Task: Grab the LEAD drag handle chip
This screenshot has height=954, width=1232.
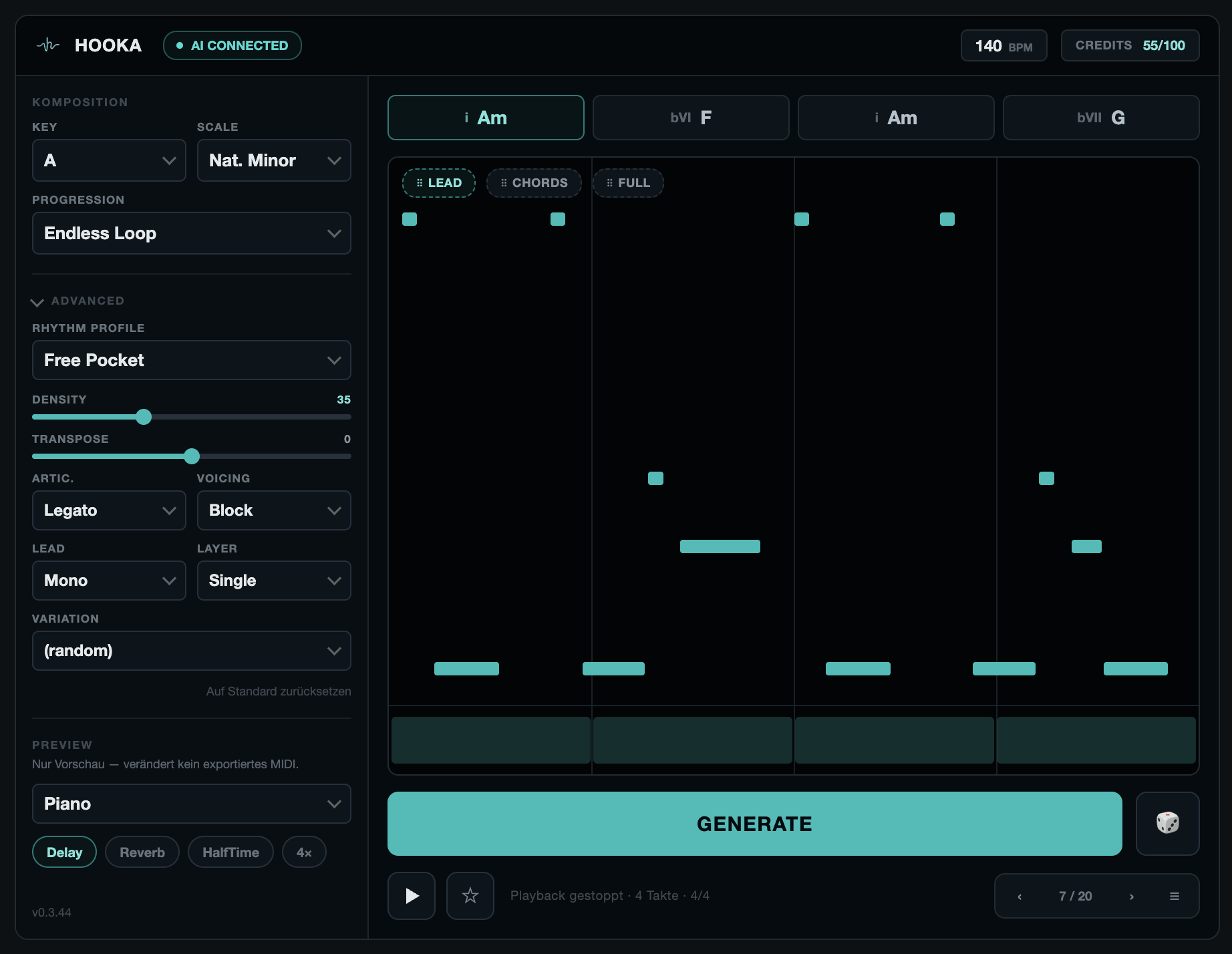Action: pyautogui.click(x=439, y=183)
